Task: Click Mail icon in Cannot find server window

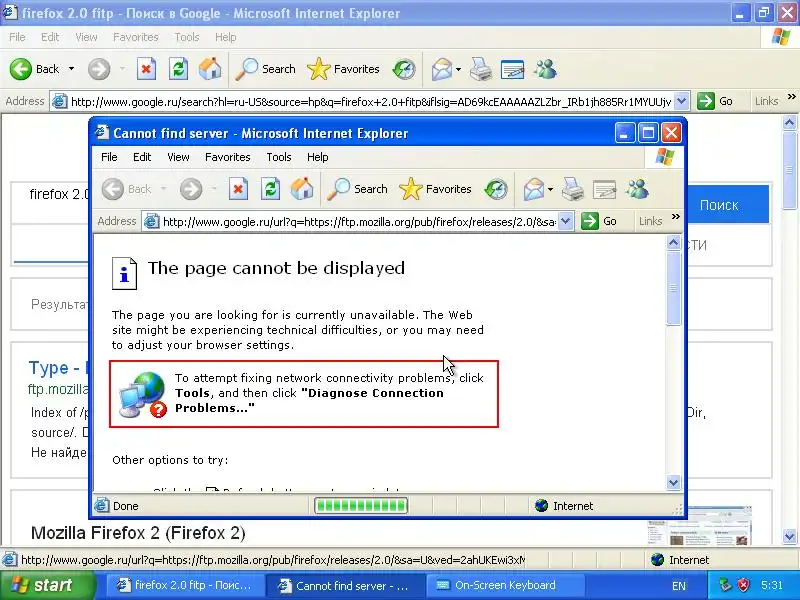Action: coord(534,189)
